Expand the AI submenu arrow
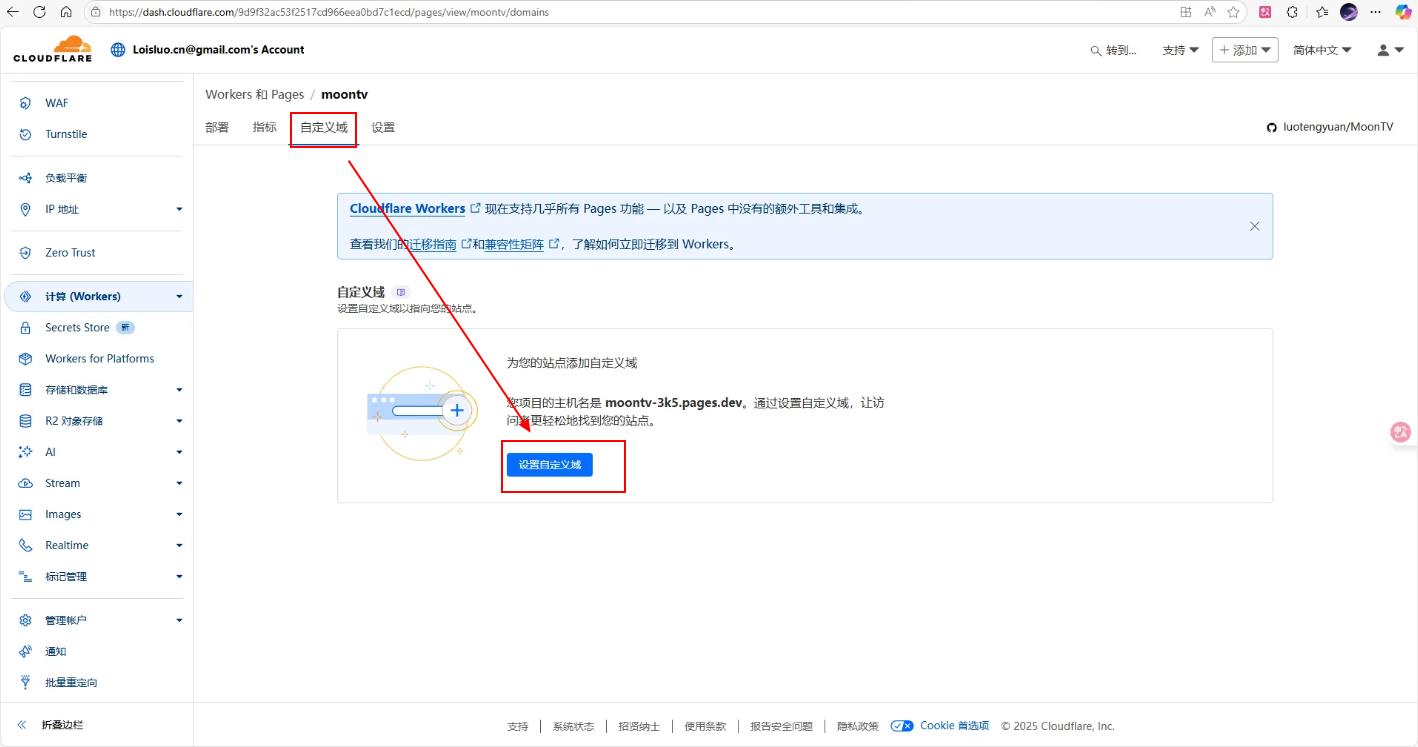 coord(179,452)
